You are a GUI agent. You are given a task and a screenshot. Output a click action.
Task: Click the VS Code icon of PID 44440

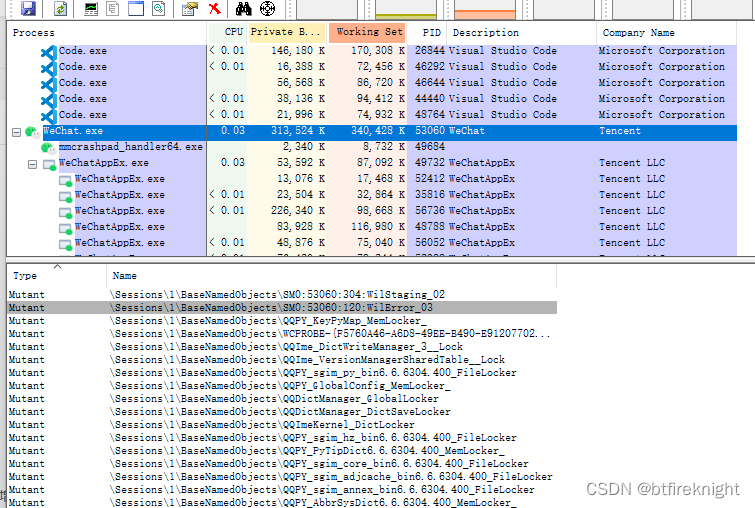49,99
